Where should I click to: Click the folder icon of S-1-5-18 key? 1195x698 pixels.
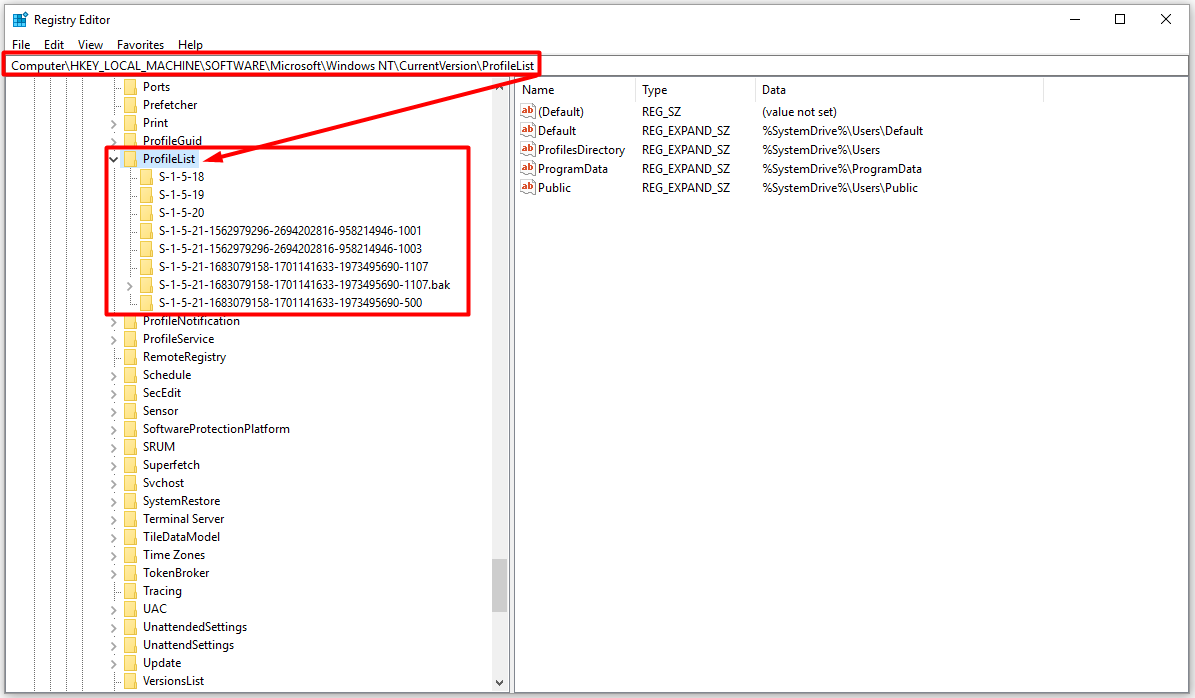146,177
